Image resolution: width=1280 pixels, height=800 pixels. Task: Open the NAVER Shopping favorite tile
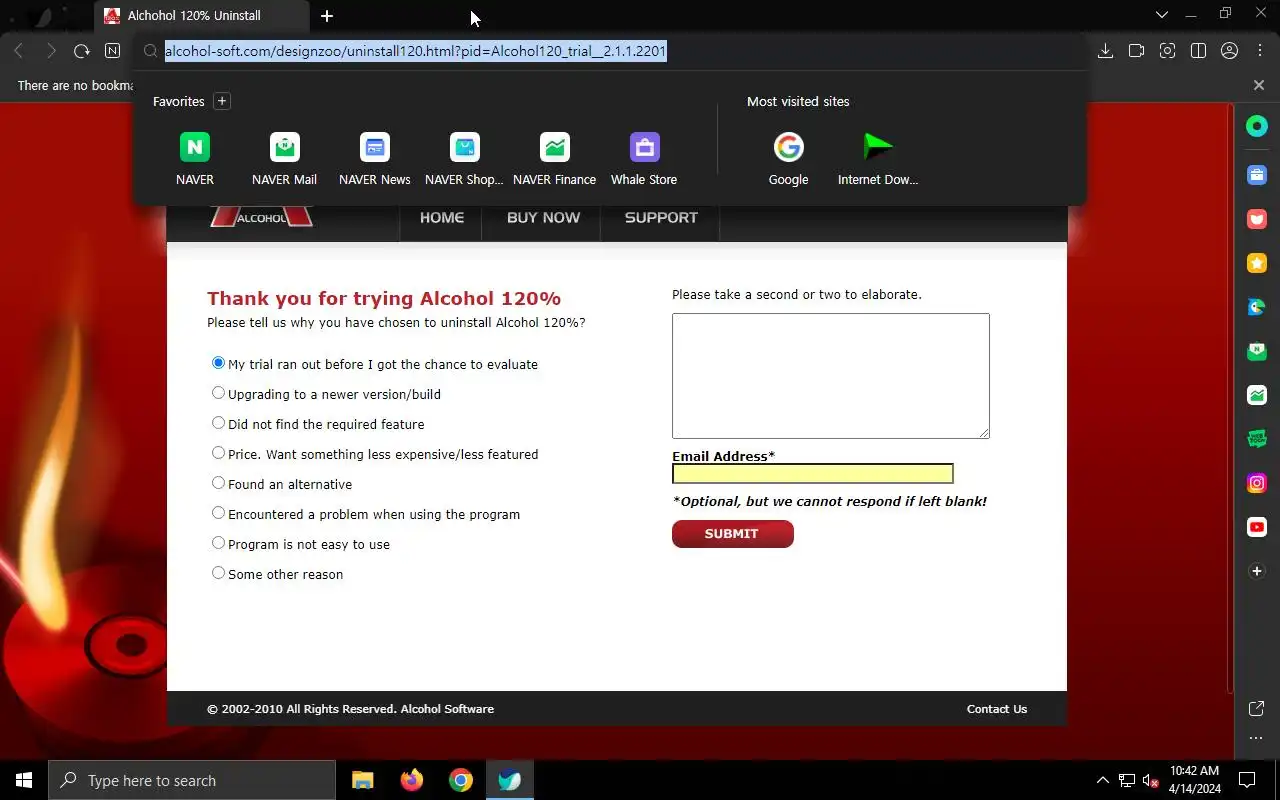coord(464,159)
